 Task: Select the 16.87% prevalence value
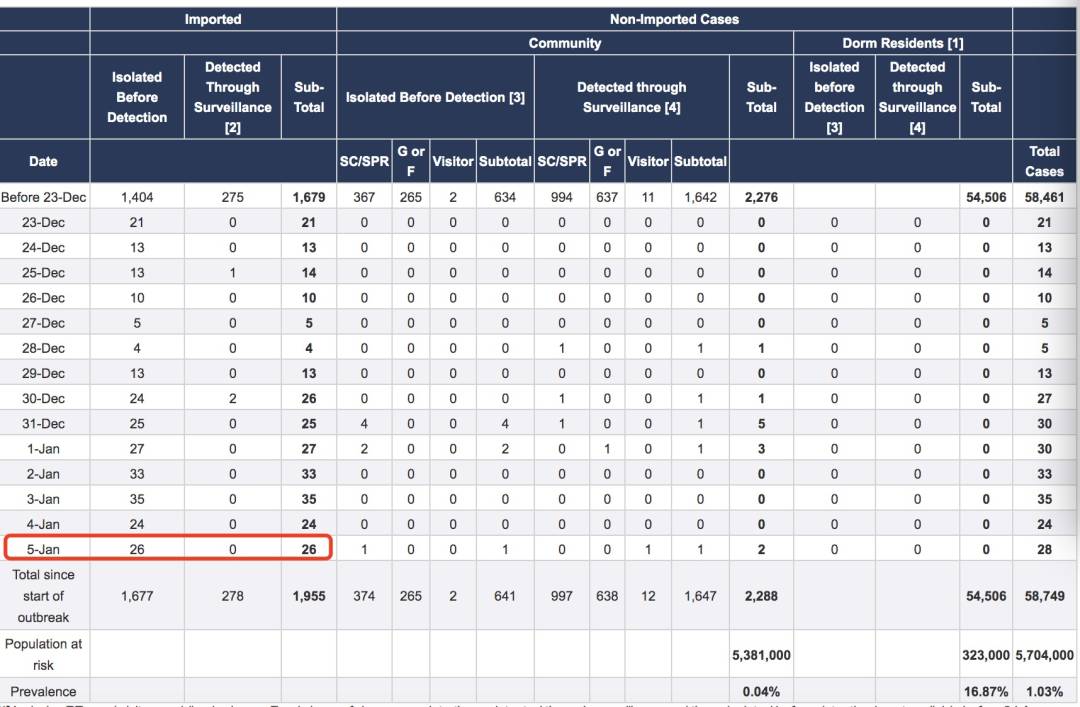click(x=985, y=691)
